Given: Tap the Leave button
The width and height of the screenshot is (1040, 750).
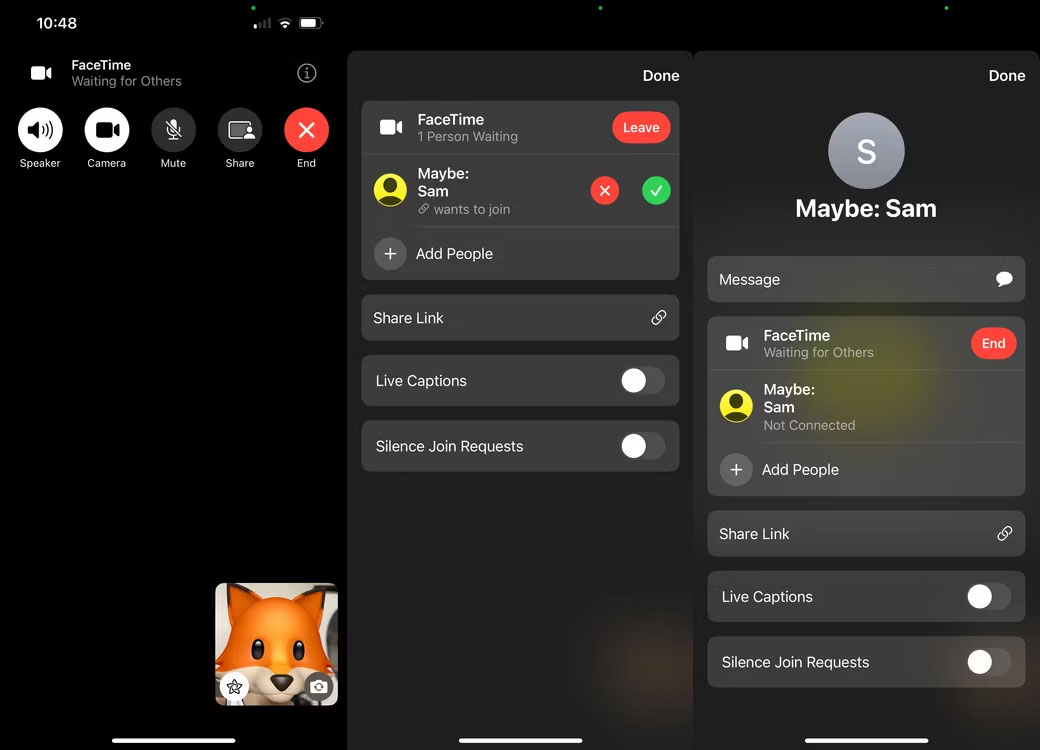Looking at the screenshot, I should 641,127.
